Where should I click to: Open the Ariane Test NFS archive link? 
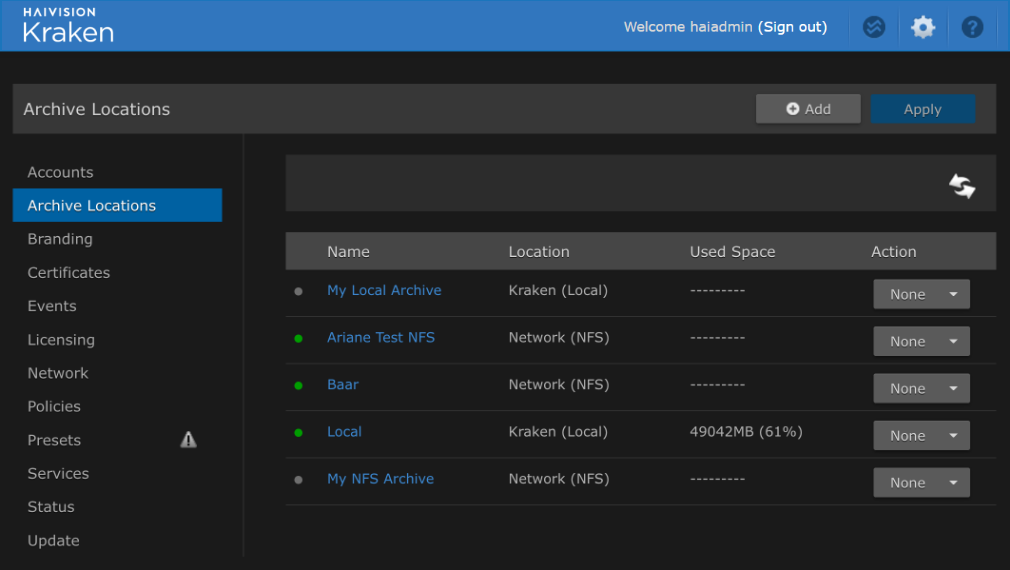[x=381, y=337]
